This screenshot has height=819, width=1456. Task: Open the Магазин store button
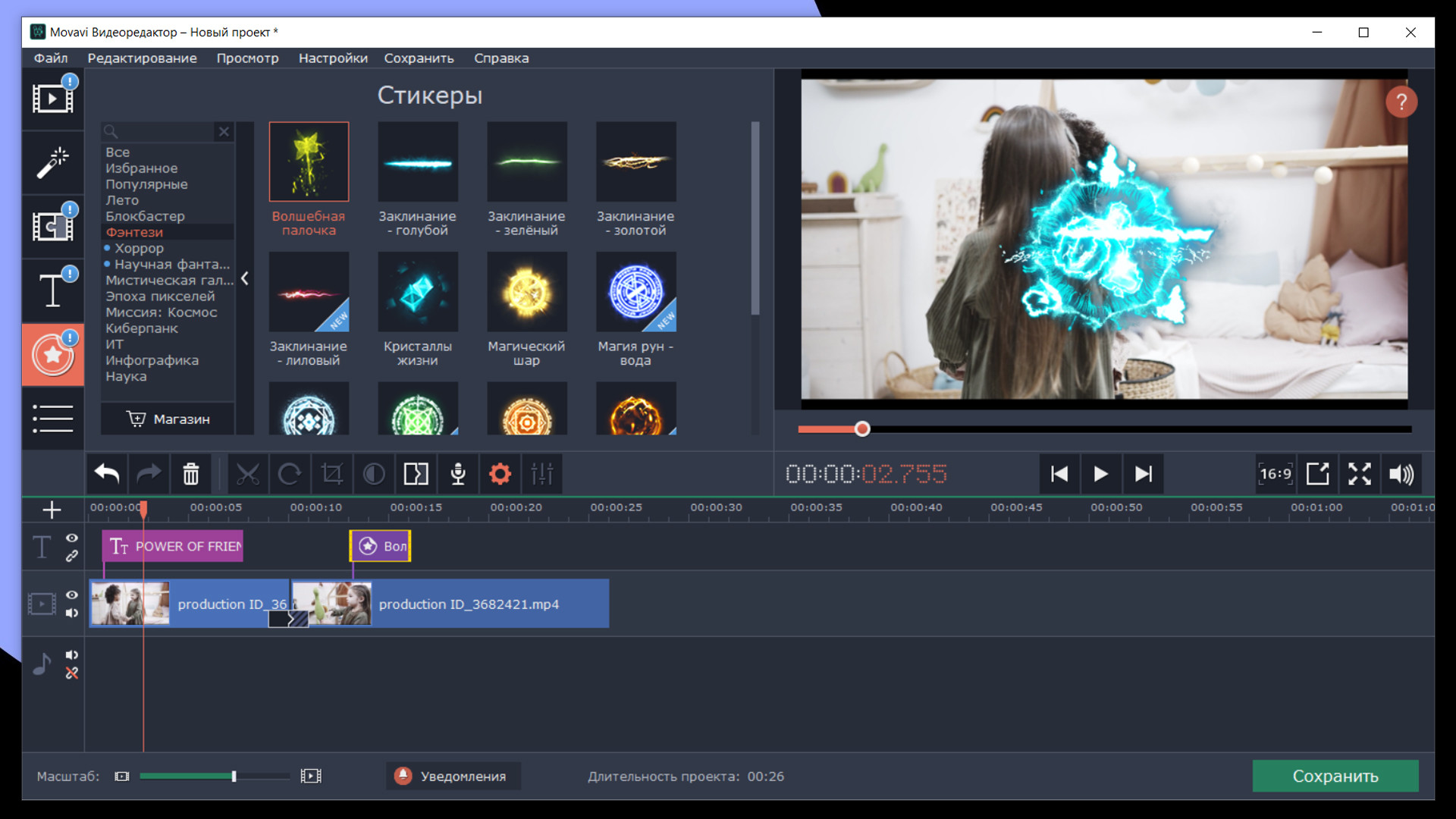tap(168, 419)
